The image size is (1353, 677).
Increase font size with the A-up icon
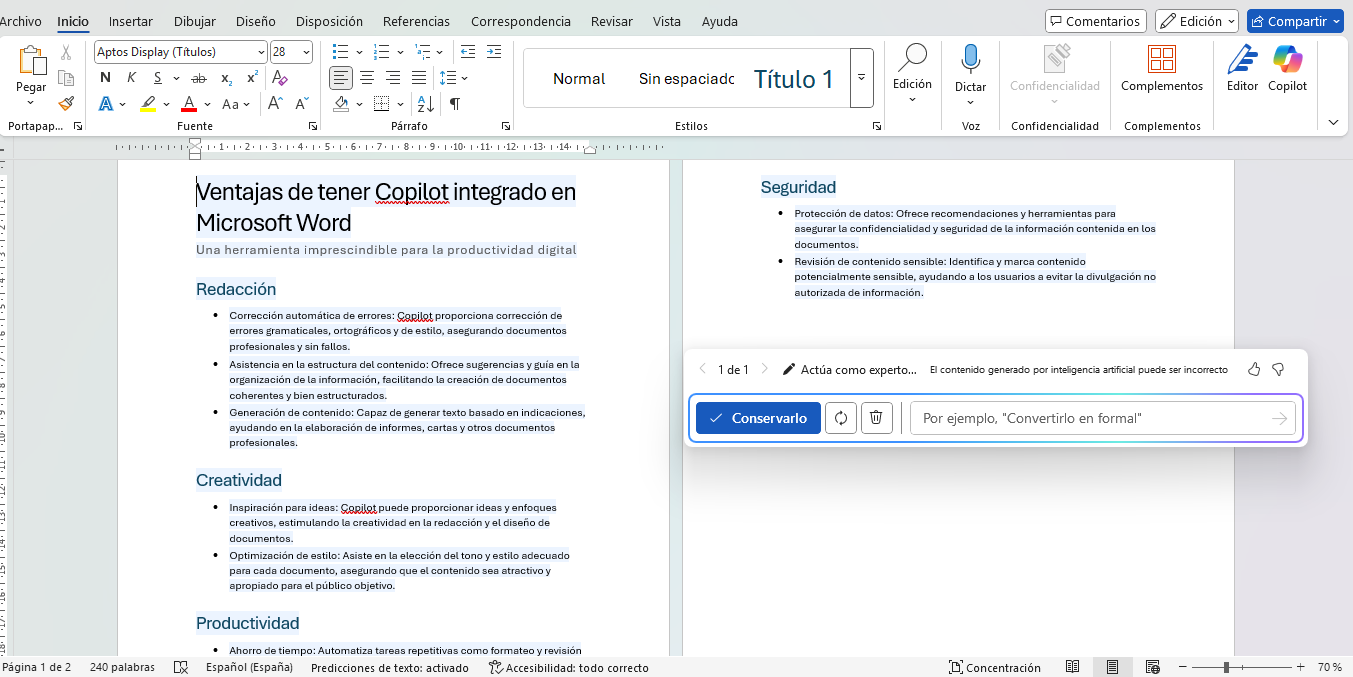276,104
